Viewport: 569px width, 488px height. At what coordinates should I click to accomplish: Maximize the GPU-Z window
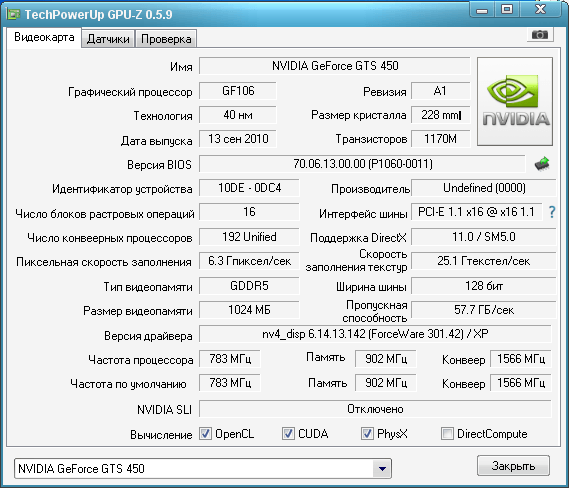[507, 10]
